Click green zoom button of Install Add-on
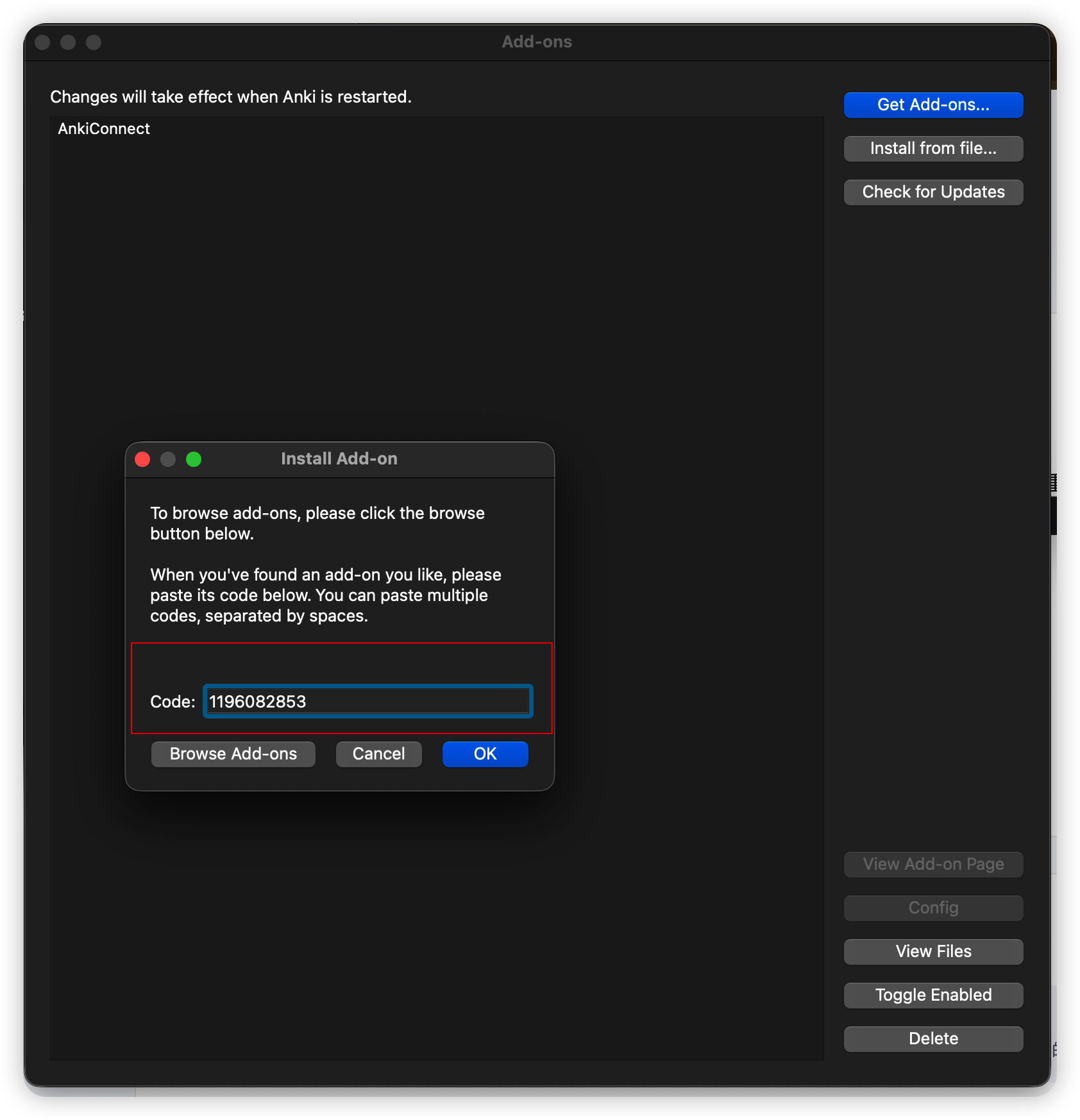Screen dimensions: 1080x1120 (194, 459)
